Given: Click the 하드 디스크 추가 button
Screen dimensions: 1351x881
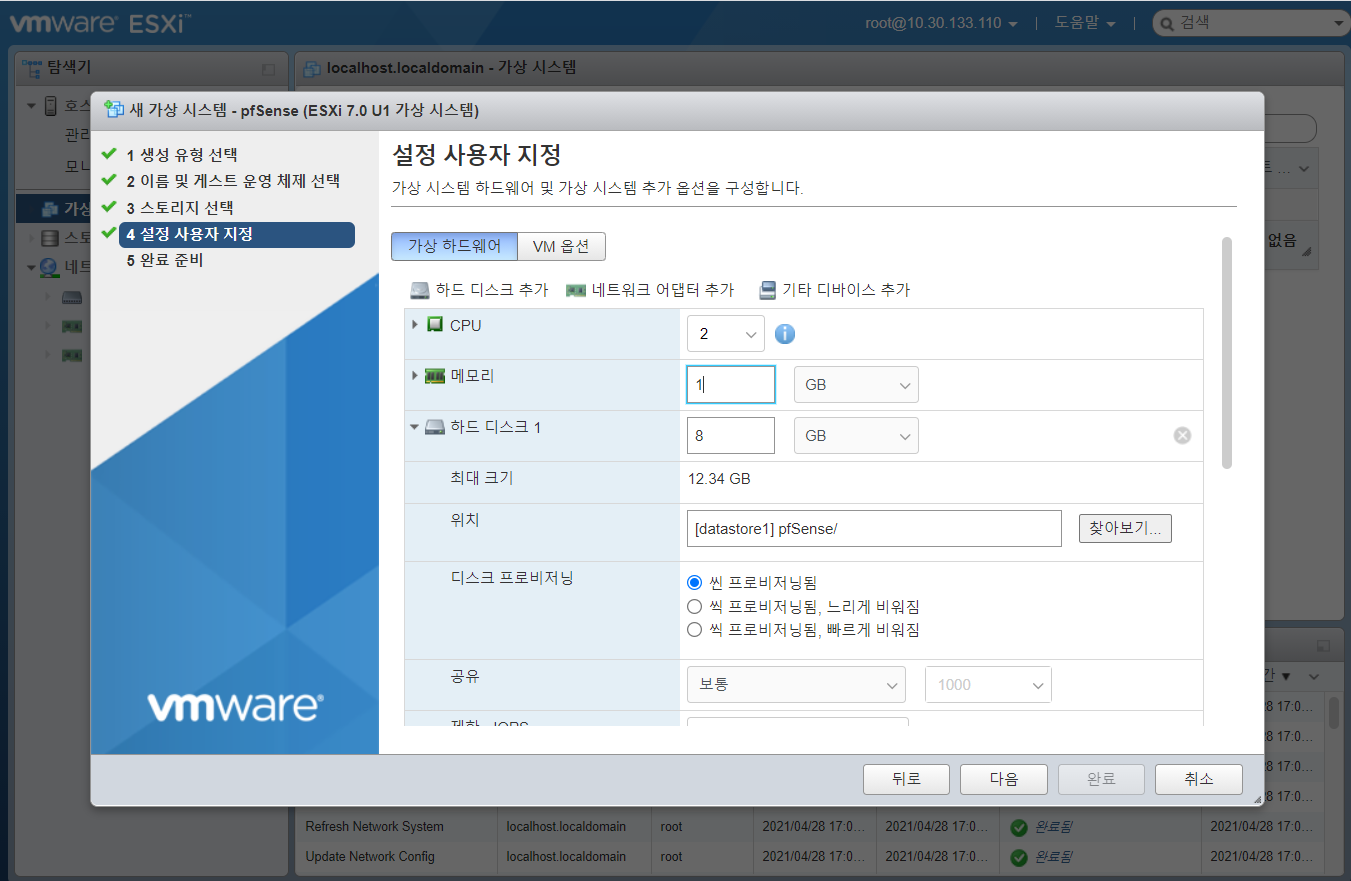Looking at the screenshot, I should pyautogui.click(x=479, y=290).
